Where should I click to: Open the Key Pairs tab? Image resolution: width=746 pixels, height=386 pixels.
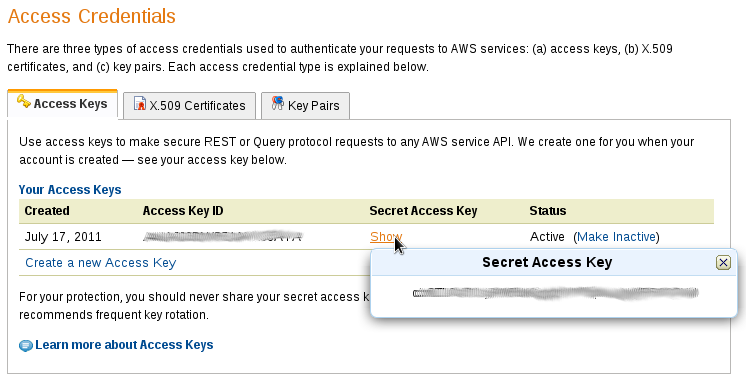point(305,105)
